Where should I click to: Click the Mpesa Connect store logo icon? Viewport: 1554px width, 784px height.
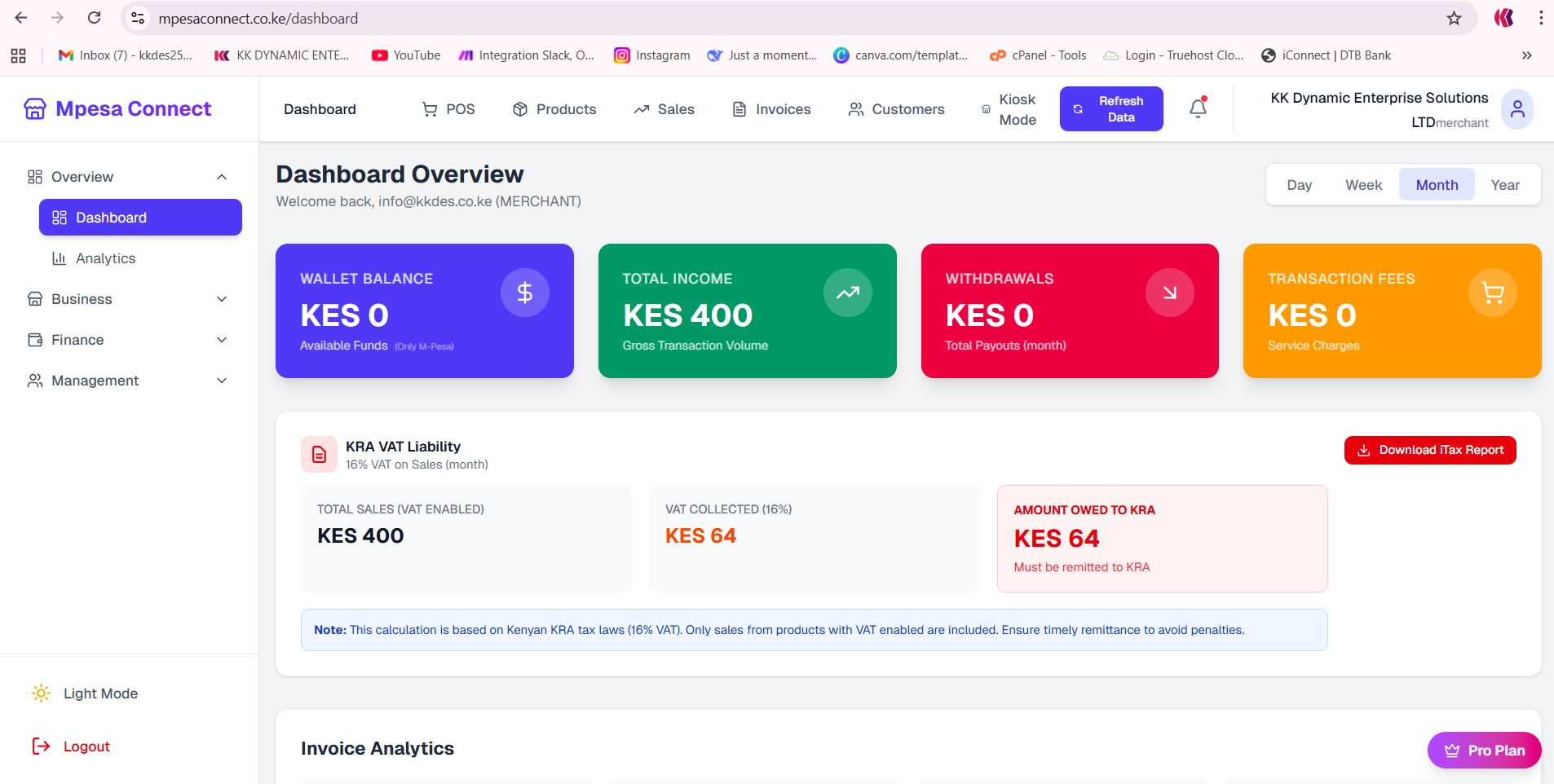35,109
